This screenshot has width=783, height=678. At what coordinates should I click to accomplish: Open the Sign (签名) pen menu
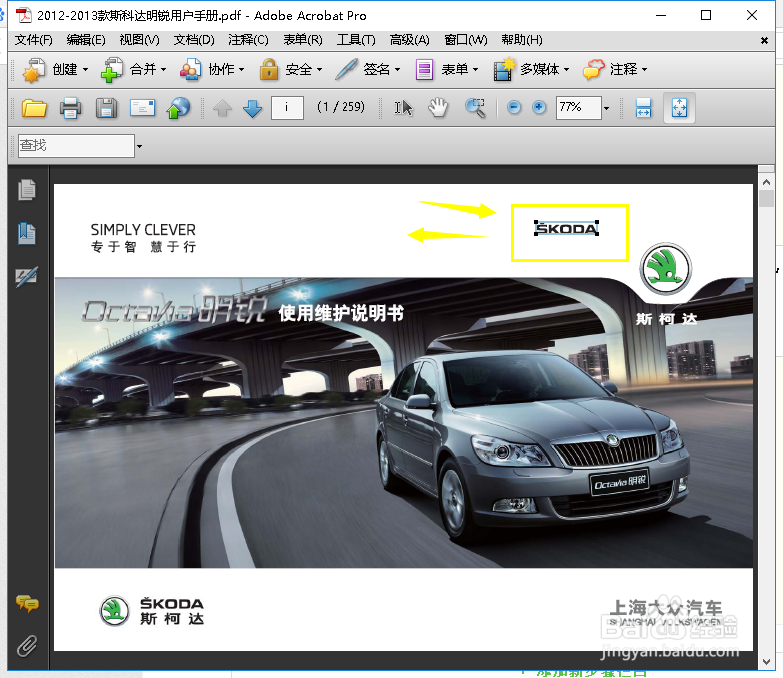point(369,69)
